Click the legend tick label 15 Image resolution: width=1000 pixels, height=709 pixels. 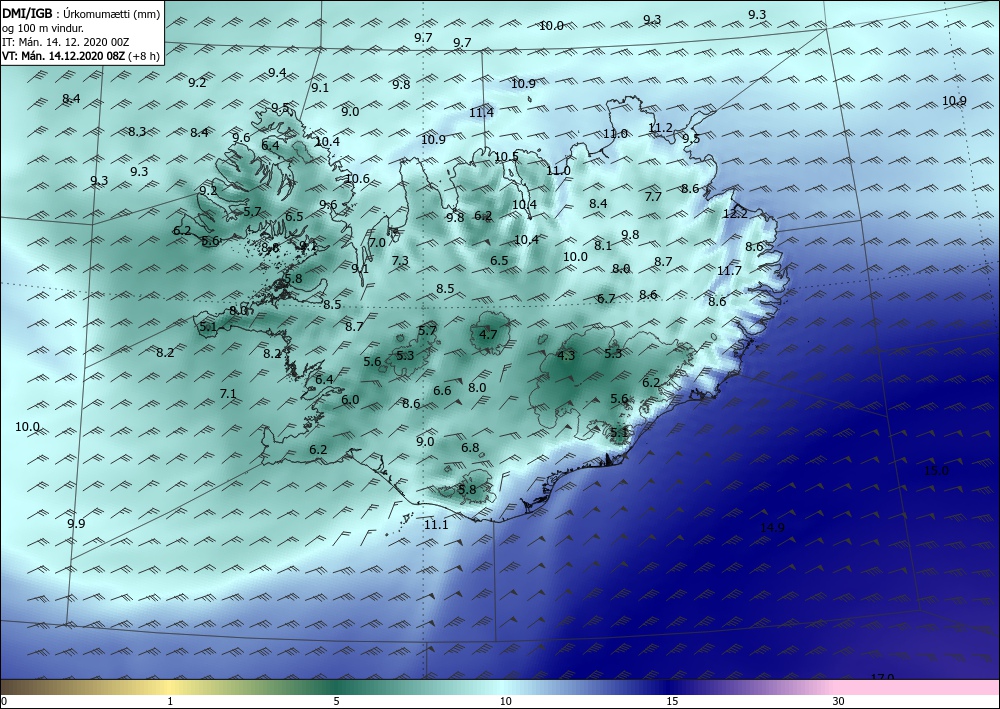coord(672,702)
